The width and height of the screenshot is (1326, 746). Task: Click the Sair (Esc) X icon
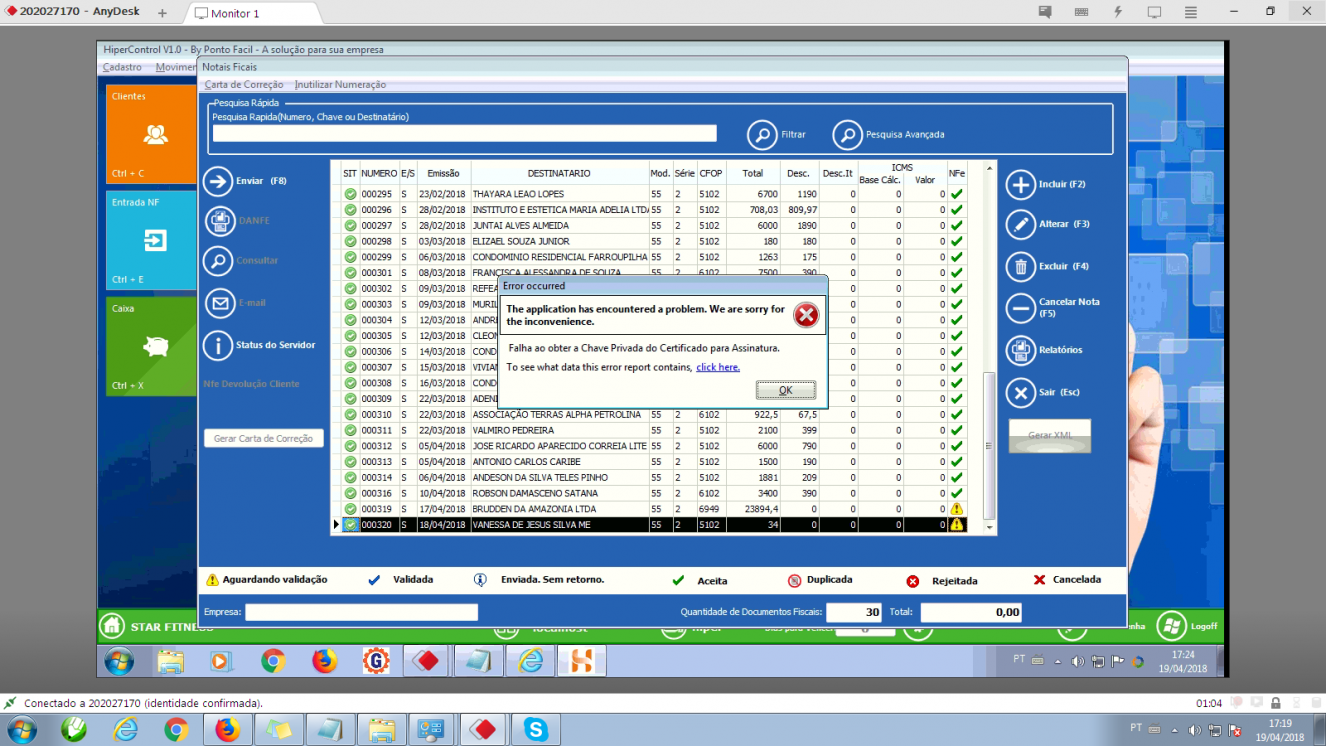point(1020,393)
